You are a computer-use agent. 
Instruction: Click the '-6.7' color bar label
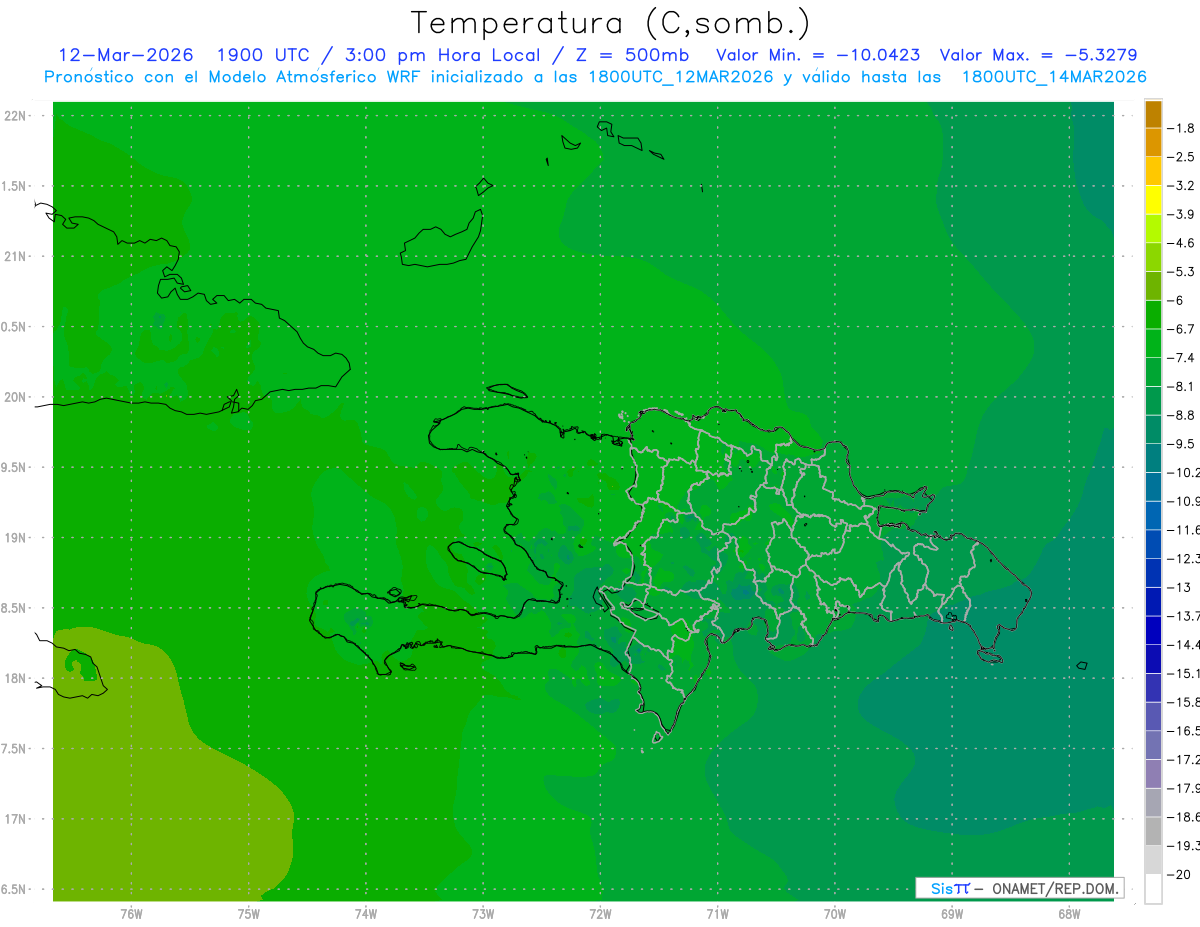1181,329
